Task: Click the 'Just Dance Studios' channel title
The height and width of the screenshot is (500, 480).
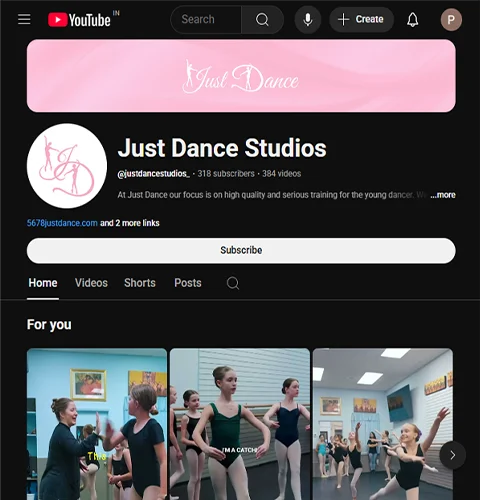Action: (222, 148)
